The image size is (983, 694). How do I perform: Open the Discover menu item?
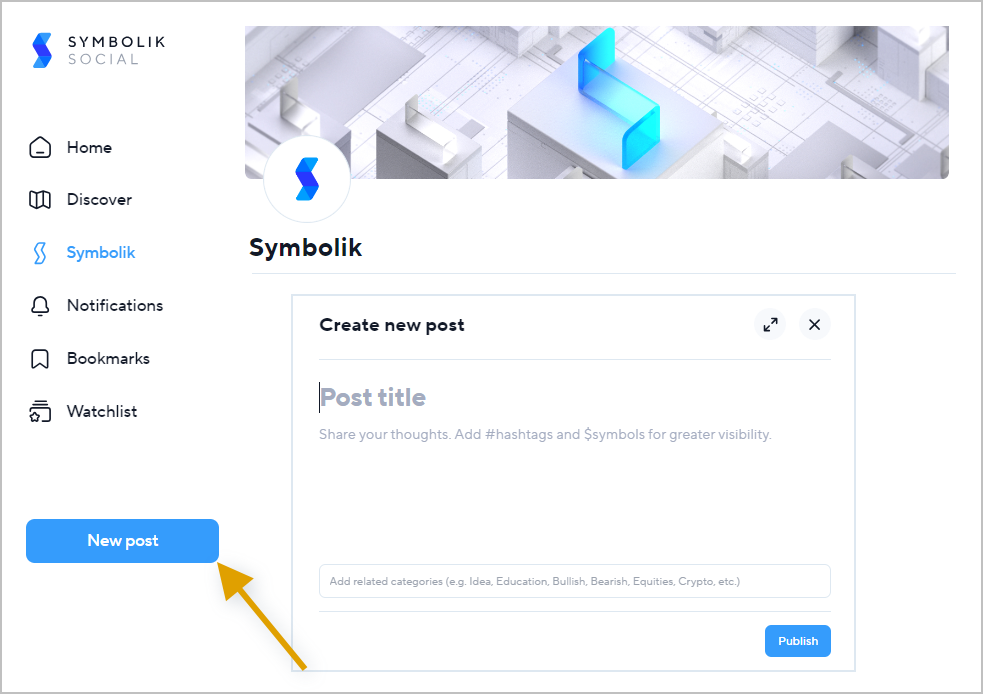99,200
